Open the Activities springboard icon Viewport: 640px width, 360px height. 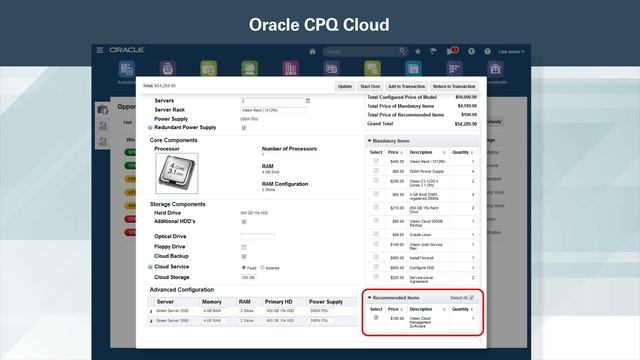127,69
